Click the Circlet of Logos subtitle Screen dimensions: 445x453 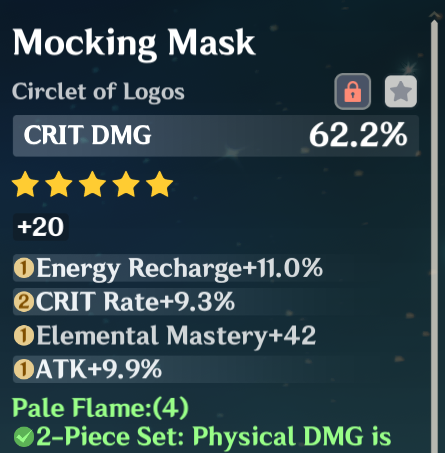[98, 92]
